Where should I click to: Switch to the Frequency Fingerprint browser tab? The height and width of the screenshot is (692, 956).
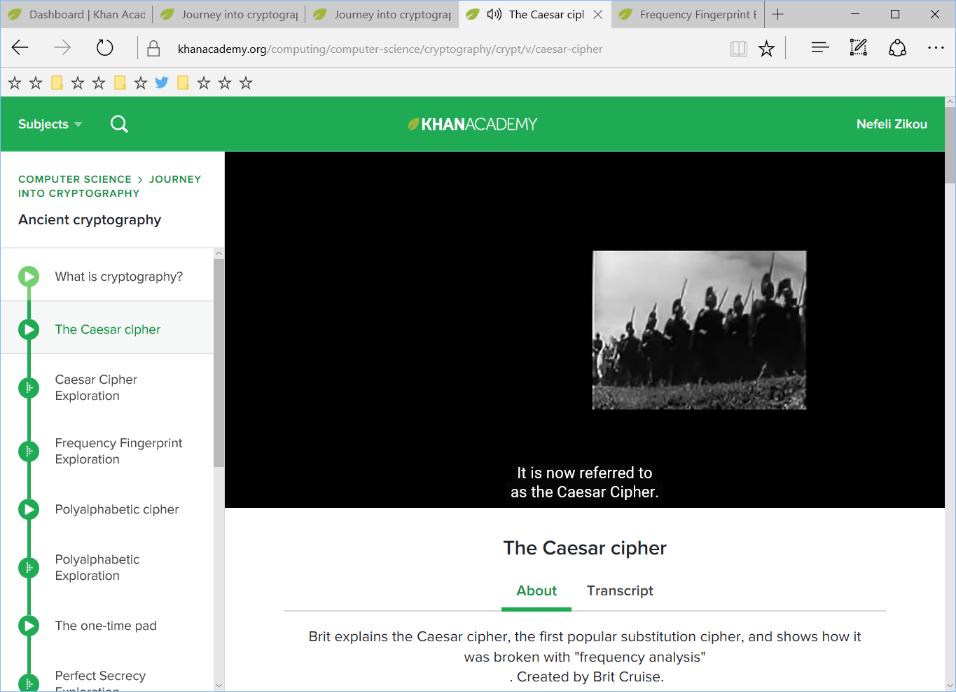tap(689, 14)
